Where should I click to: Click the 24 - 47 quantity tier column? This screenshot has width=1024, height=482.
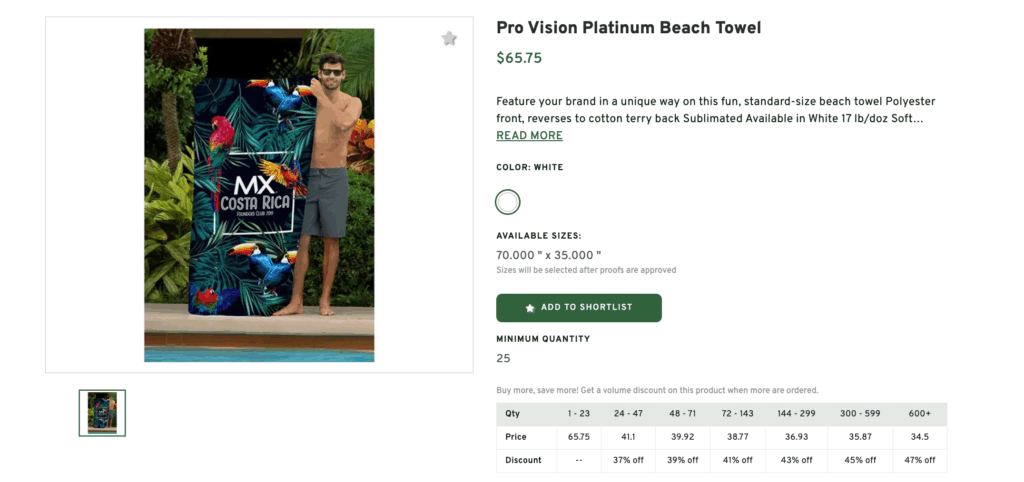[x=628, y=414]
